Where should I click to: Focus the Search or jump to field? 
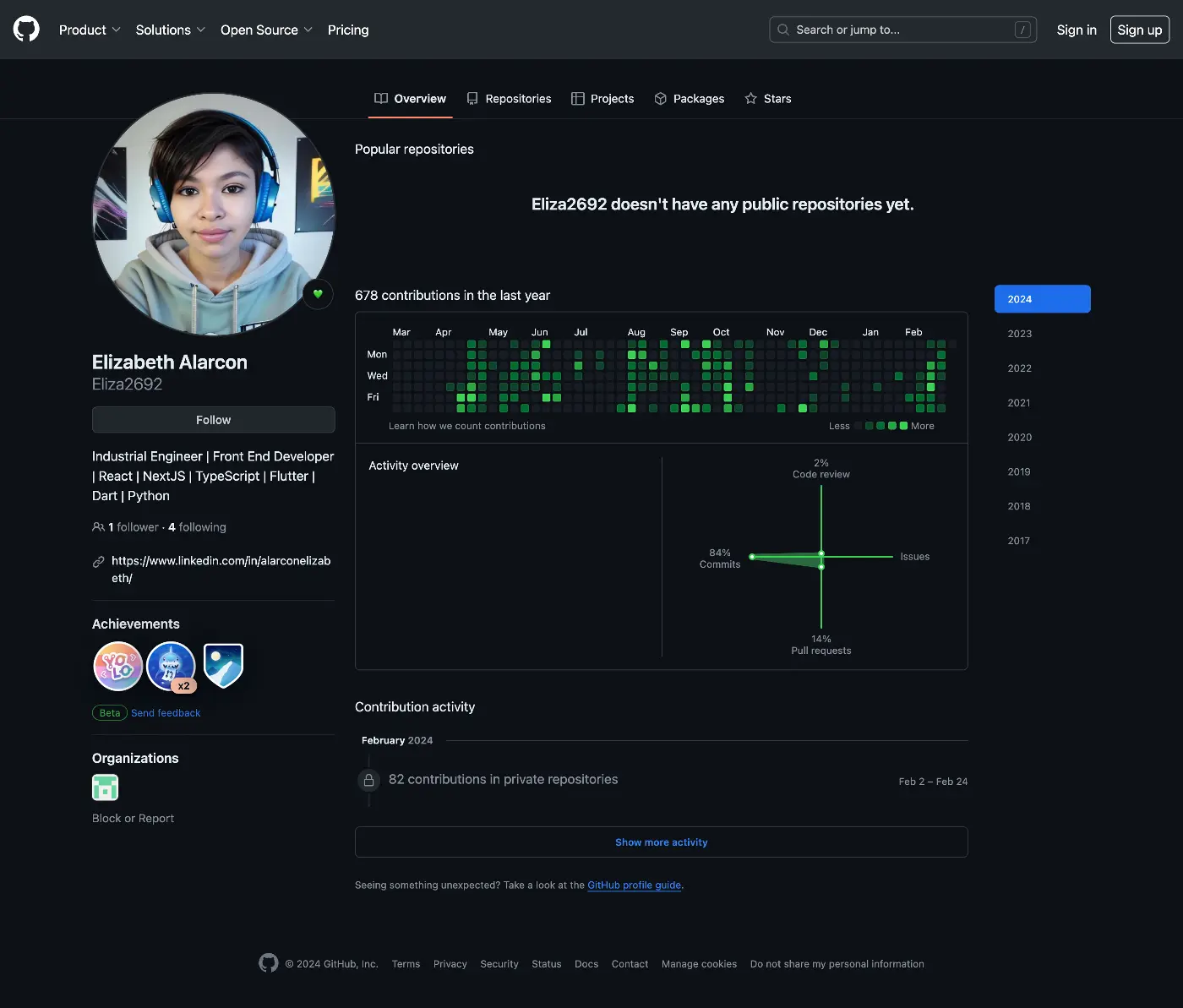(x=902, y=30)
